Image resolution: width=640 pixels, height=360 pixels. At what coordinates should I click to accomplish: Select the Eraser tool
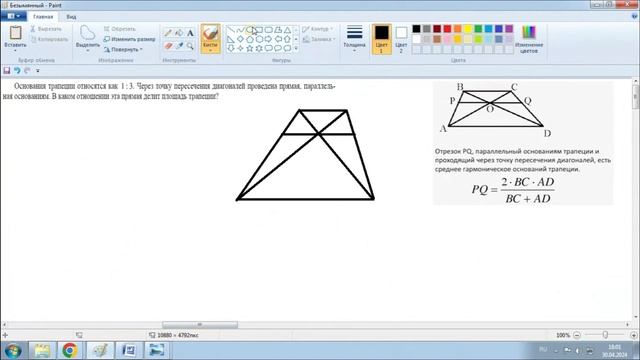pyautogui.click(x=168, y=46)
